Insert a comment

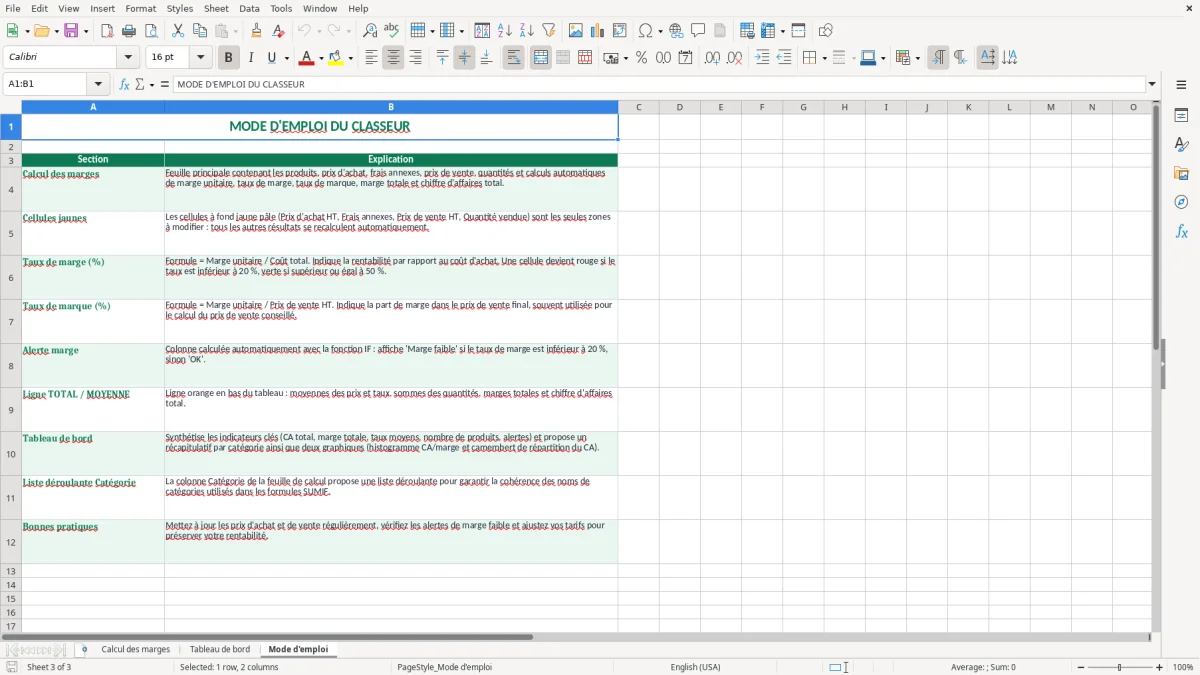[698, 31]
